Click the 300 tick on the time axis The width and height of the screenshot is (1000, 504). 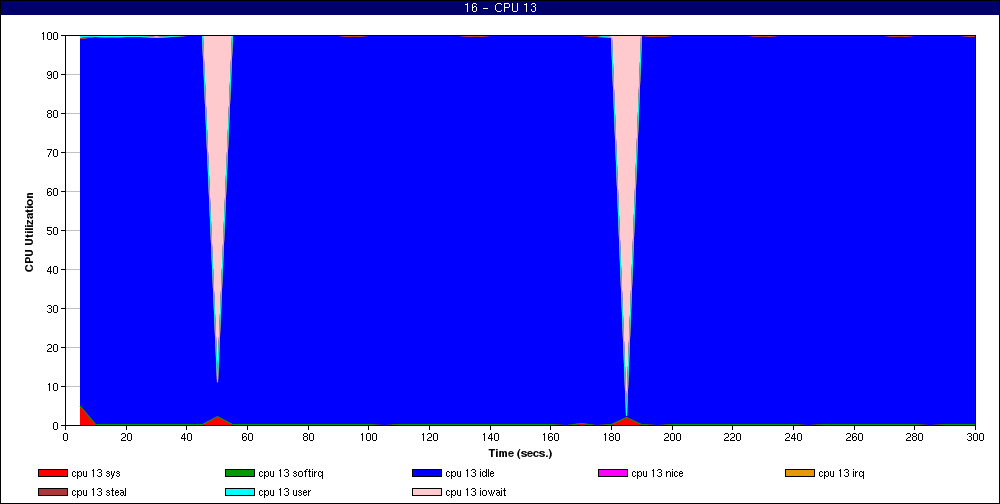pos(975,437)
